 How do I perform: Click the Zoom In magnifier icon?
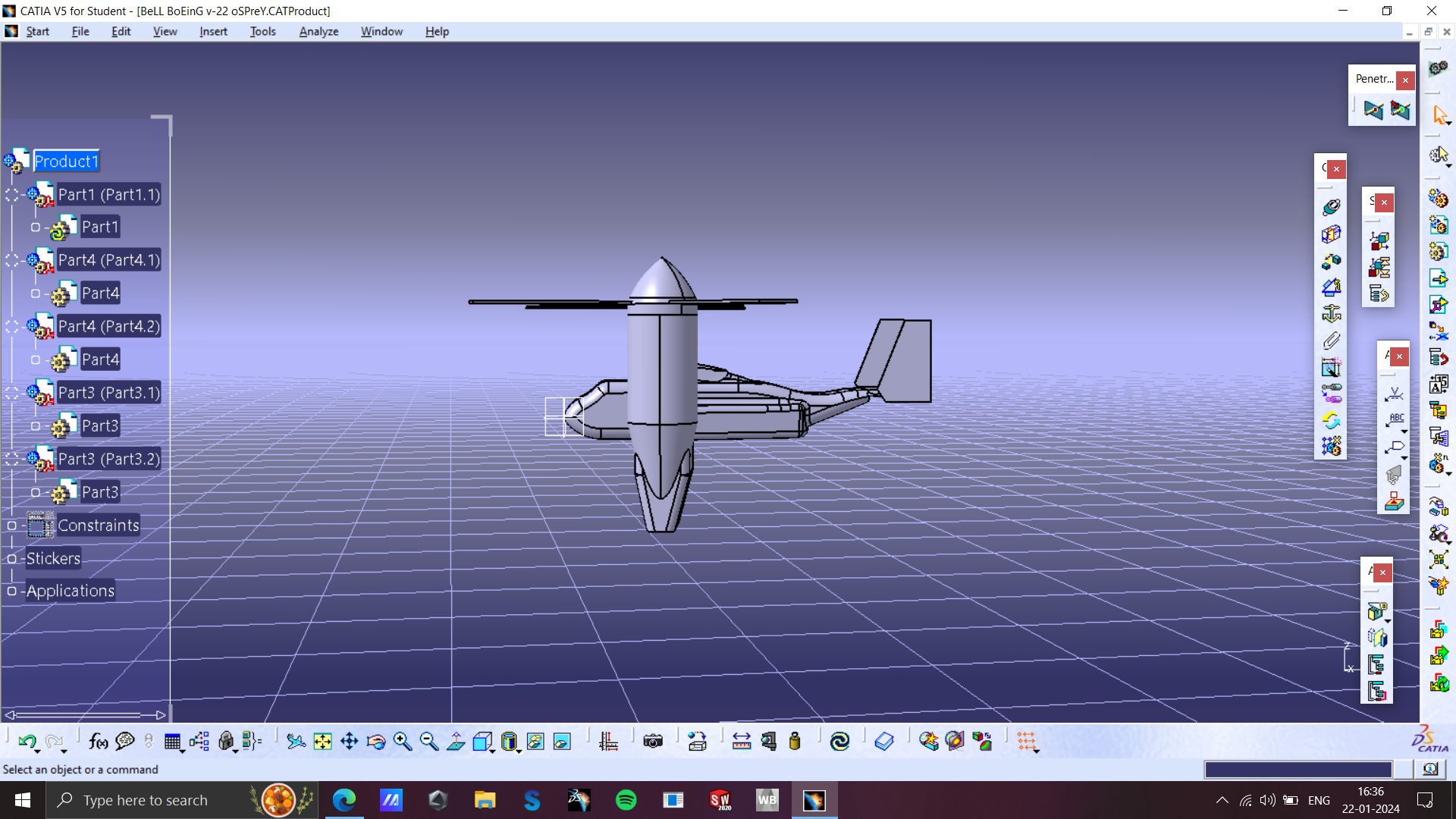coord(402,741)
